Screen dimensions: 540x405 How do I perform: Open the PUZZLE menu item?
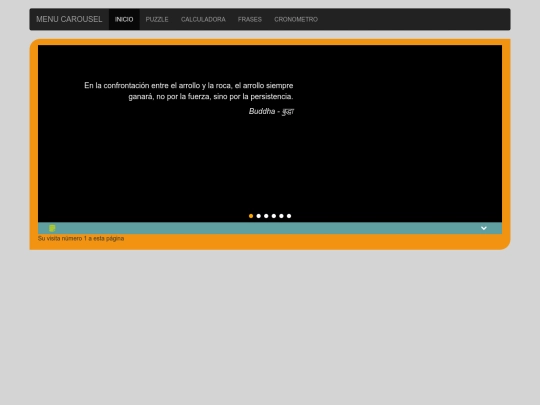pos(157,19)
